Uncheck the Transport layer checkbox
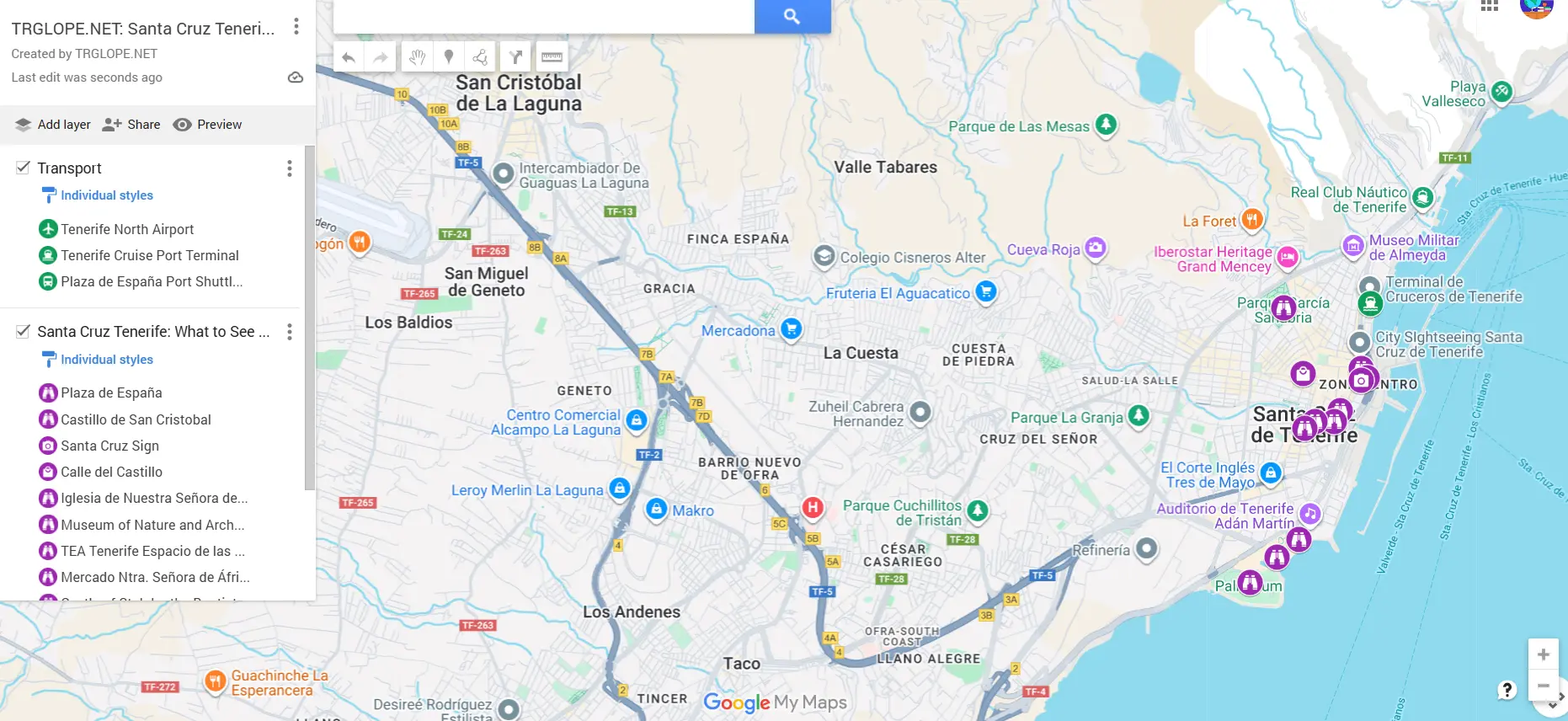Screen dimensions: 1568x721 pyautogui.click(x=24, y=168)
